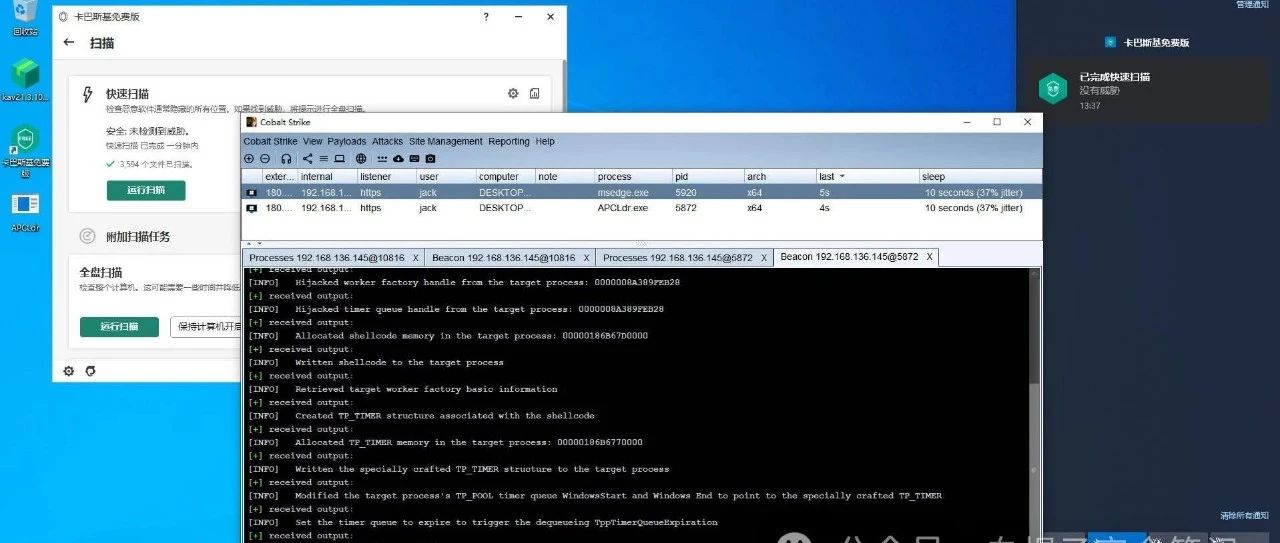Close the Processes 192.168.136.145@10816 tab
This screenshot has width=1280, height=543.
(x=416, y=258)
